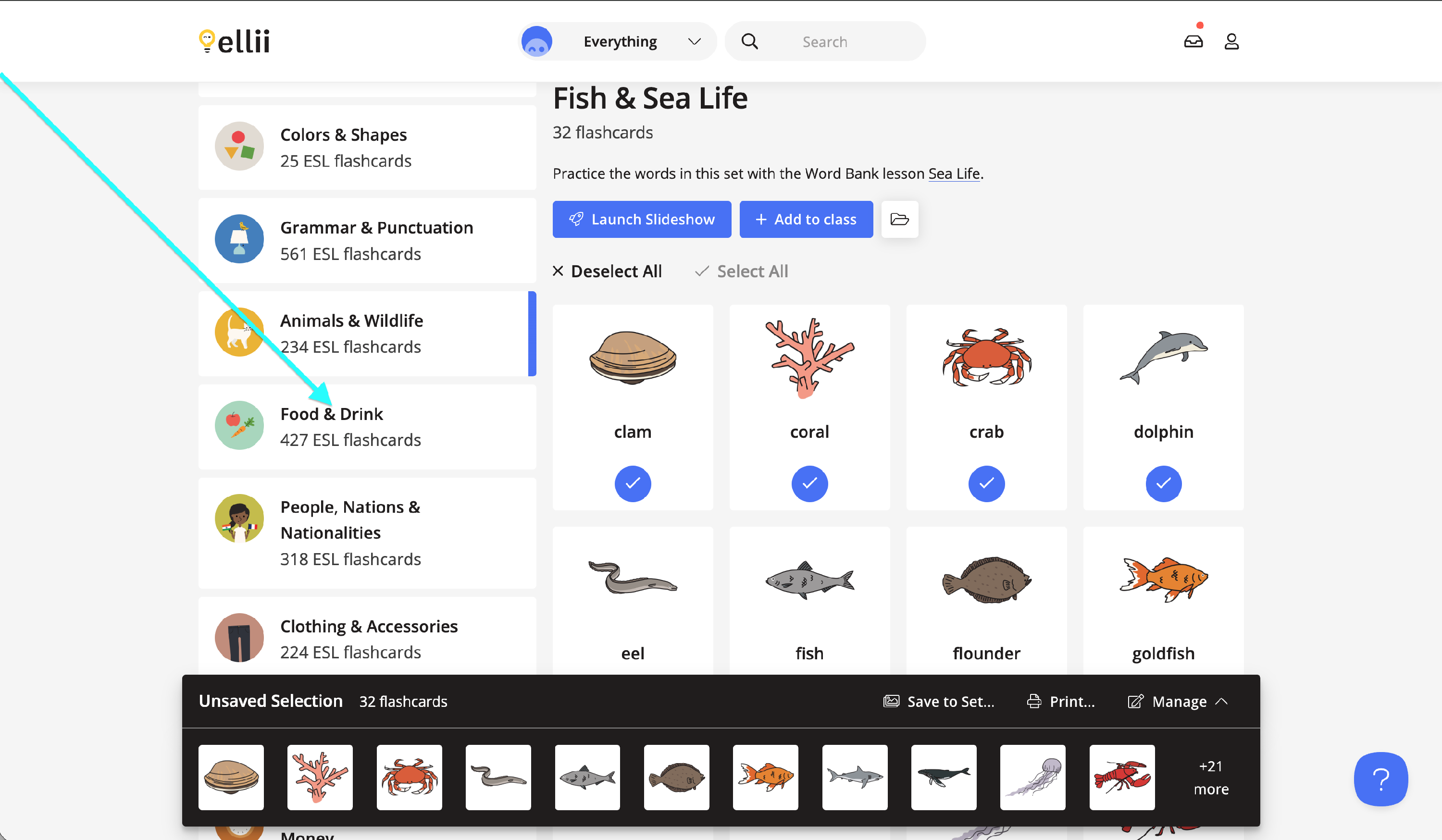This screenshot has height=840, width=1442.
Task: Open the Sea Life lesson link
Action: (x=954, y=173)
